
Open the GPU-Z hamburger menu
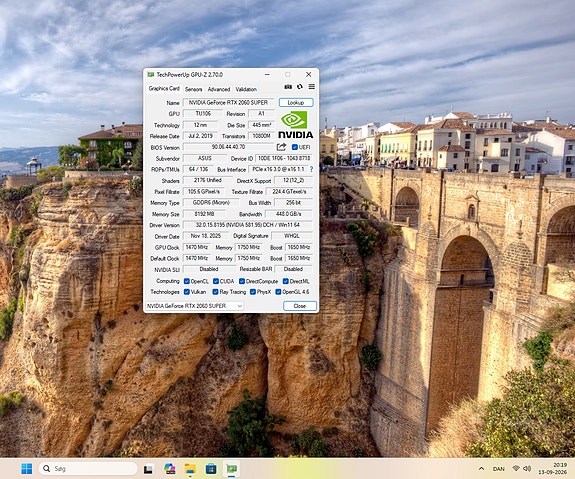(x=312, y=87)
